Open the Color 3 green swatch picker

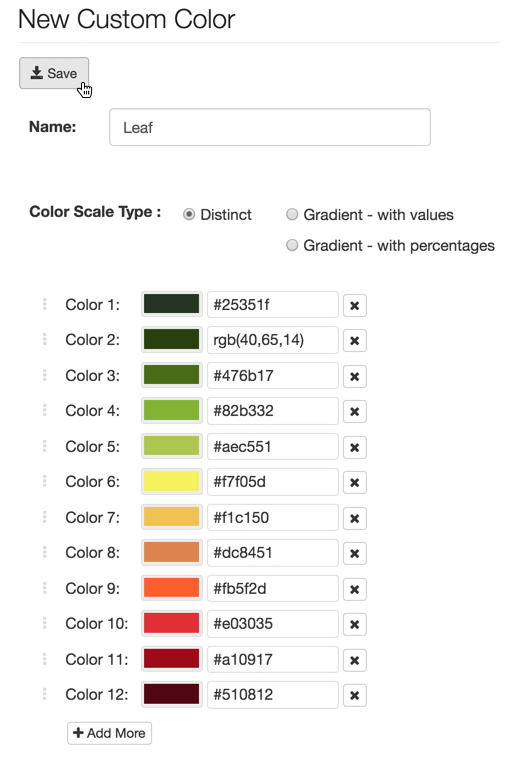tap(172, 375)
